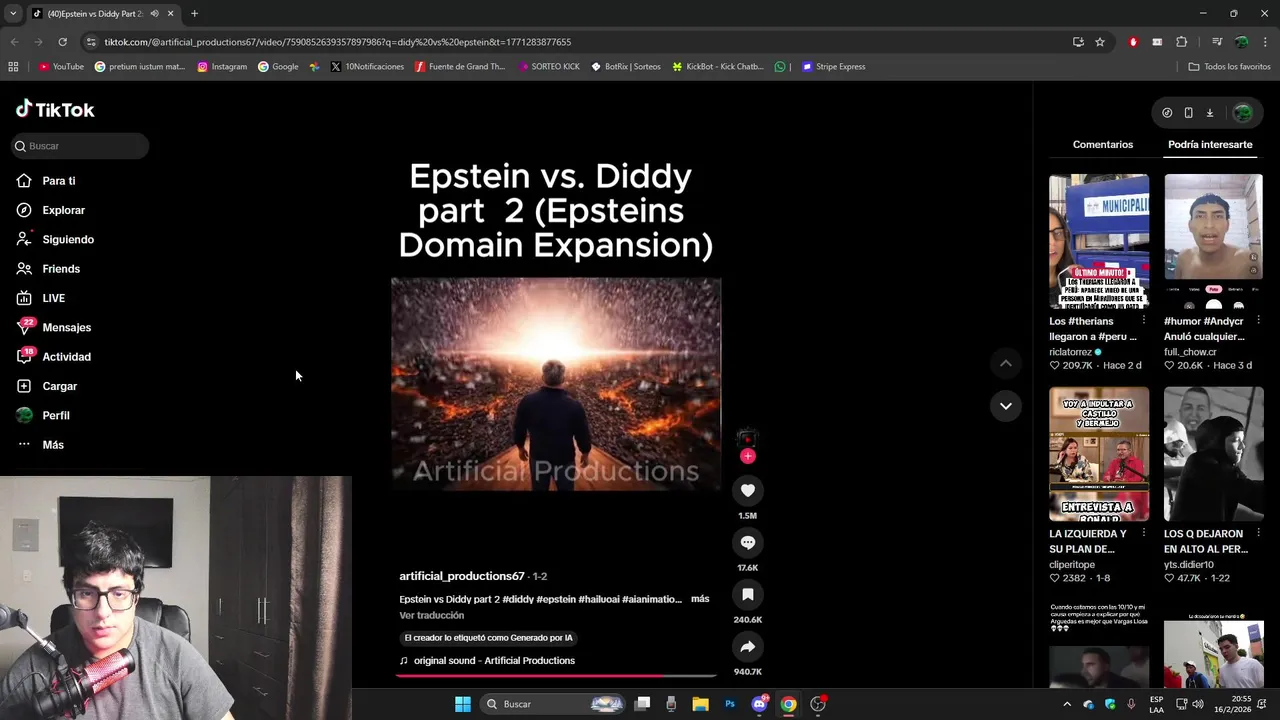
Task: Open the SORTEO KICK bookmark
Action: click(x=548, y=67)
